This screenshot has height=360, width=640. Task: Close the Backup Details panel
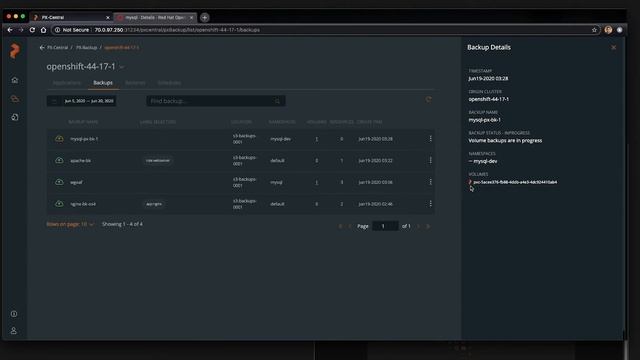pyautogui.click(x=613, y=48)
